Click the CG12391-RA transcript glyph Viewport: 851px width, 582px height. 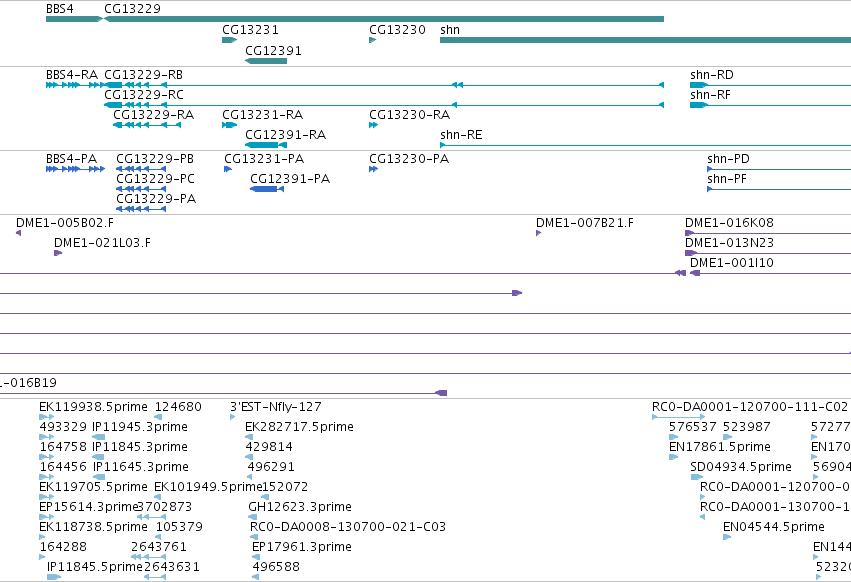tap(266, 145)
